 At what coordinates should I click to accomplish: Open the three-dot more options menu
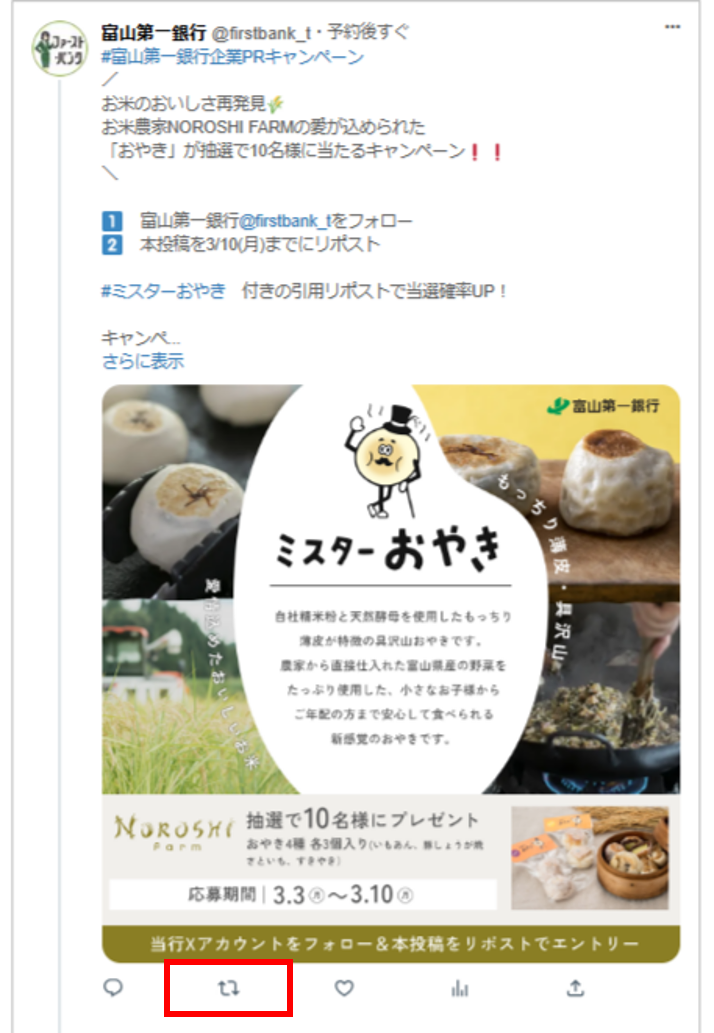click(673, 27)
